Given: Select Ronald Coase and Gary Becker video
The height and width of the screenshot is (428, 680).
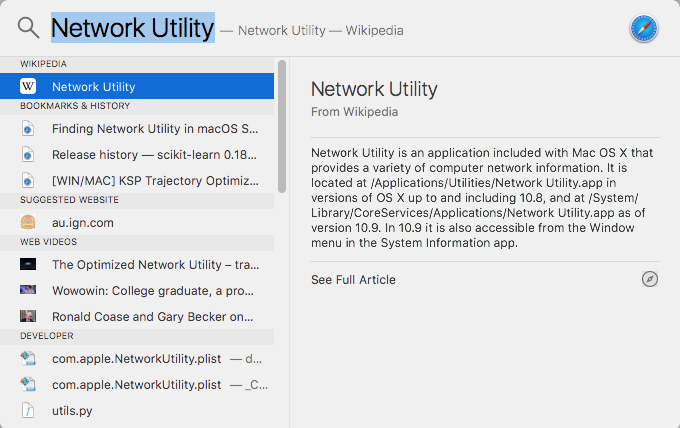Looking at the screenshot, I should point(137,317).
